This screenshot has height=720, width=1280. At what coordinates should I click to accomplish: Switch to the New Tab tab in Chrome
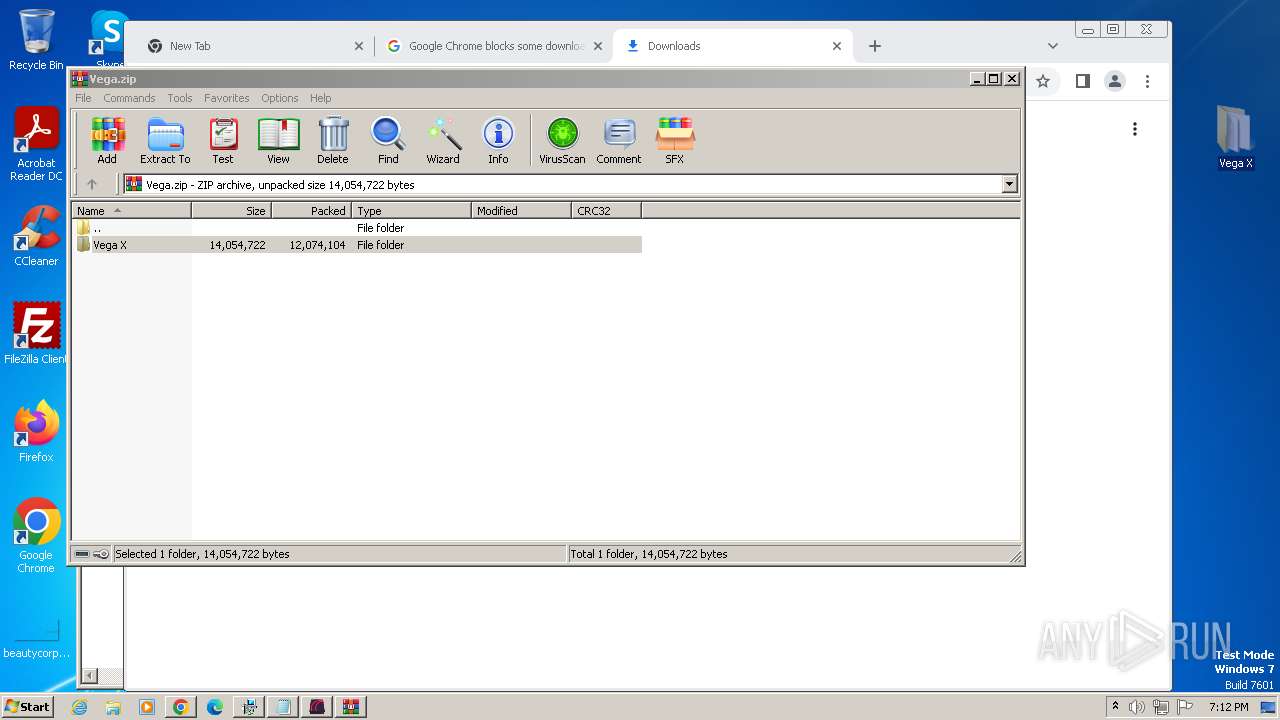(x=254, y=46)
